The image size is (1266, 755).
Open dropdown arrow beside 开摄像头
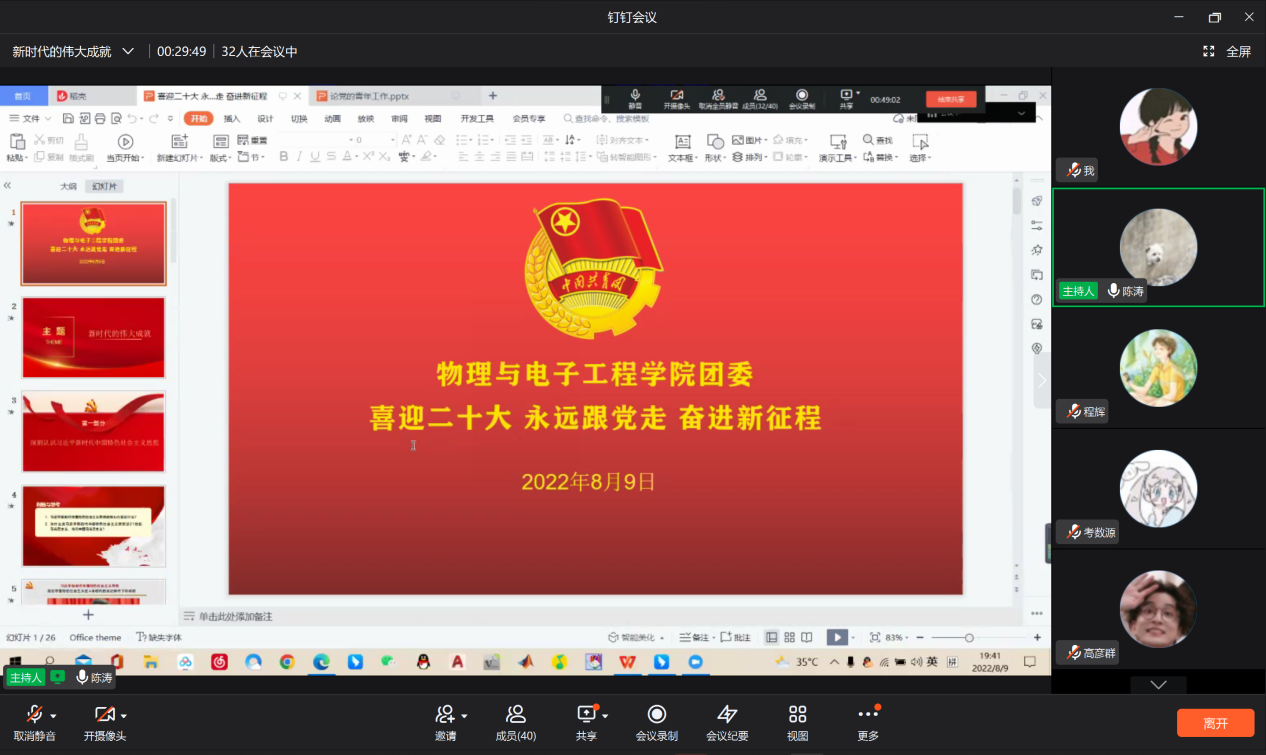point(124,716)
